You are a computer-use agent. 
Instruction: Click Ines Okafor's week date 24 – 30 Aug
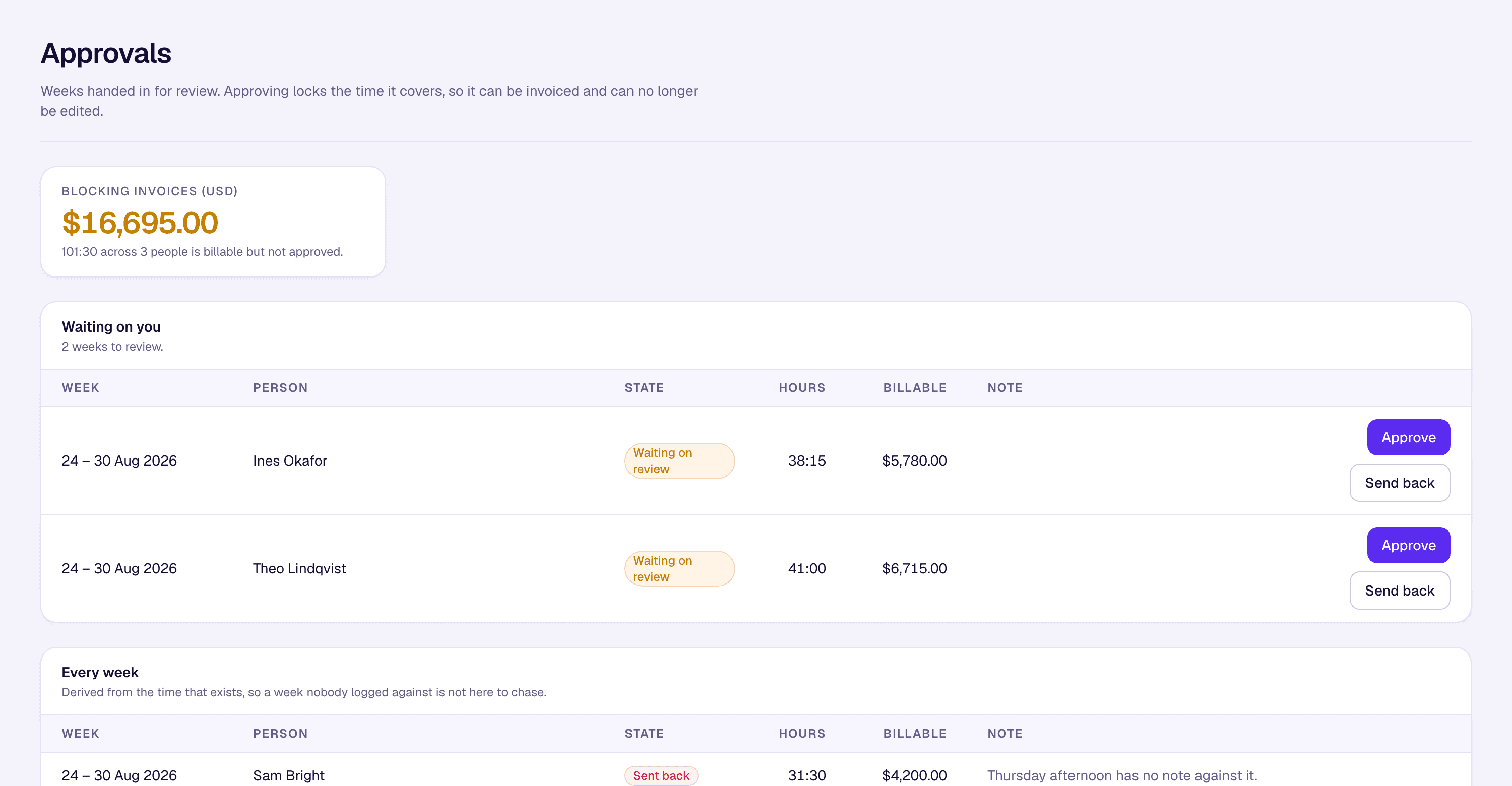pyautogui.click(x=119, y=461)
